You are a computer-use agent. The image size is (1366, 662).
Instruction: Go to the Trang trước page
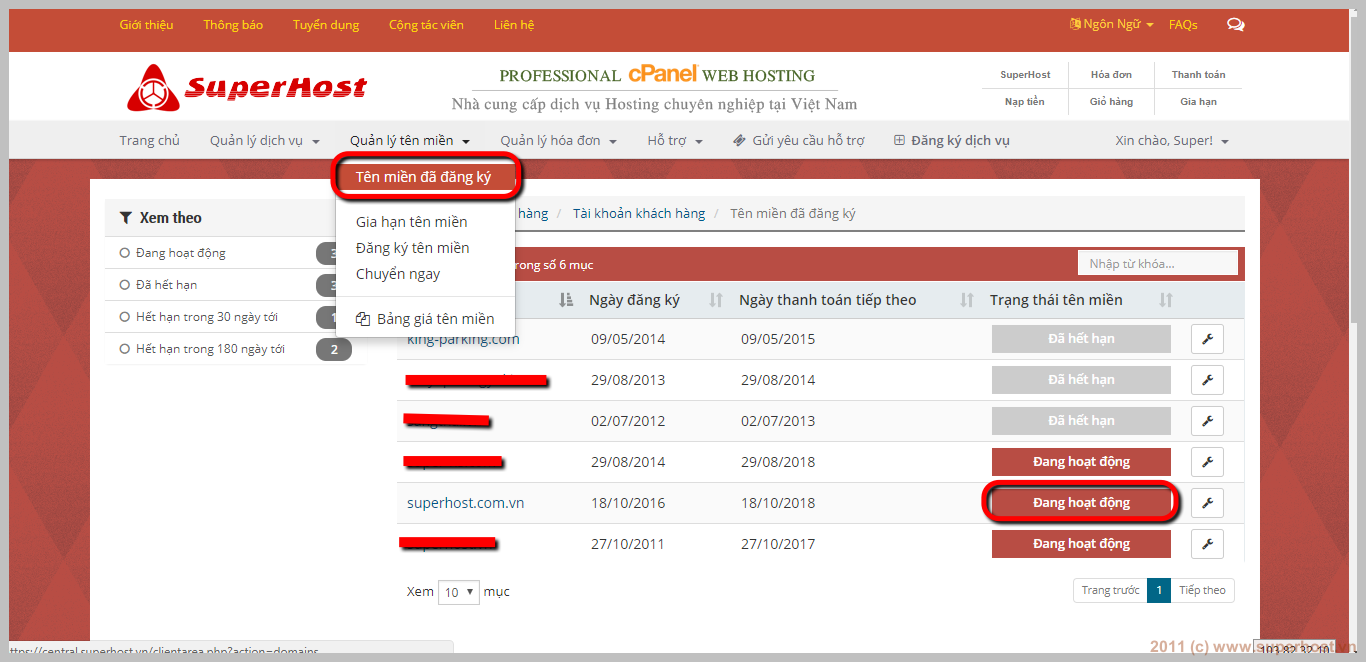(x=1110, y=591)
